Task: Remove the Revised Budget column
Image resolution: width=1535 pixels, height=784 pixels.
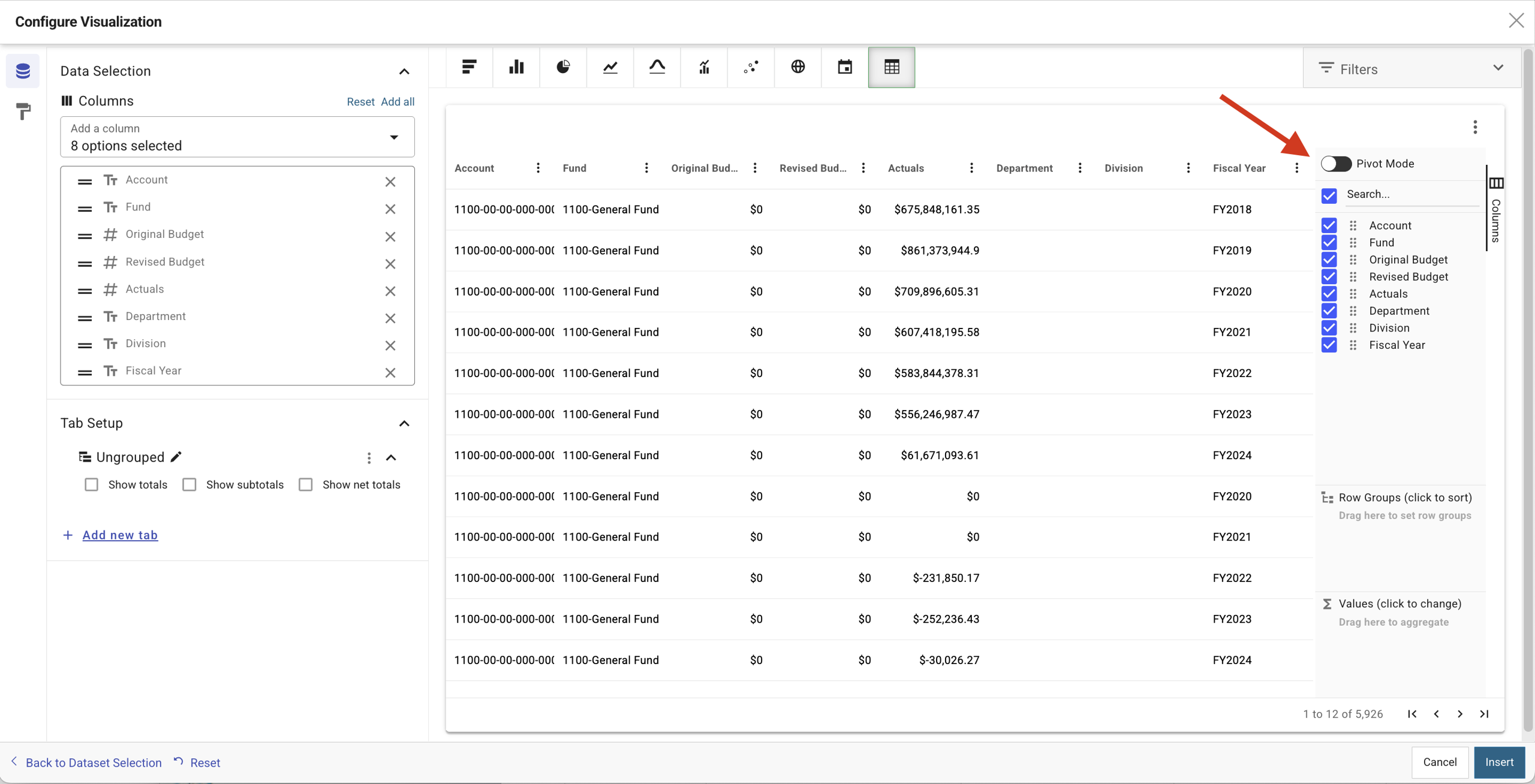Action: 390,264
